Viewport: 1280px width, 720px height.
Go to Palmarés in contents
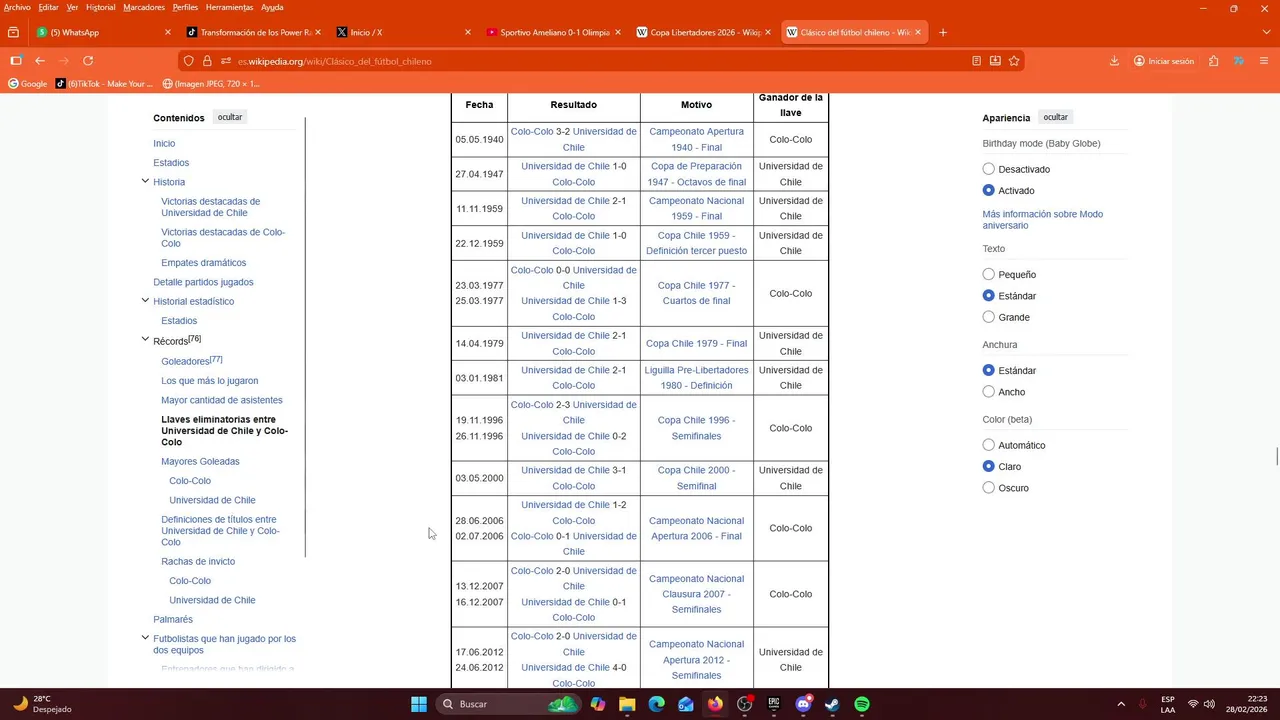[173, 619]
